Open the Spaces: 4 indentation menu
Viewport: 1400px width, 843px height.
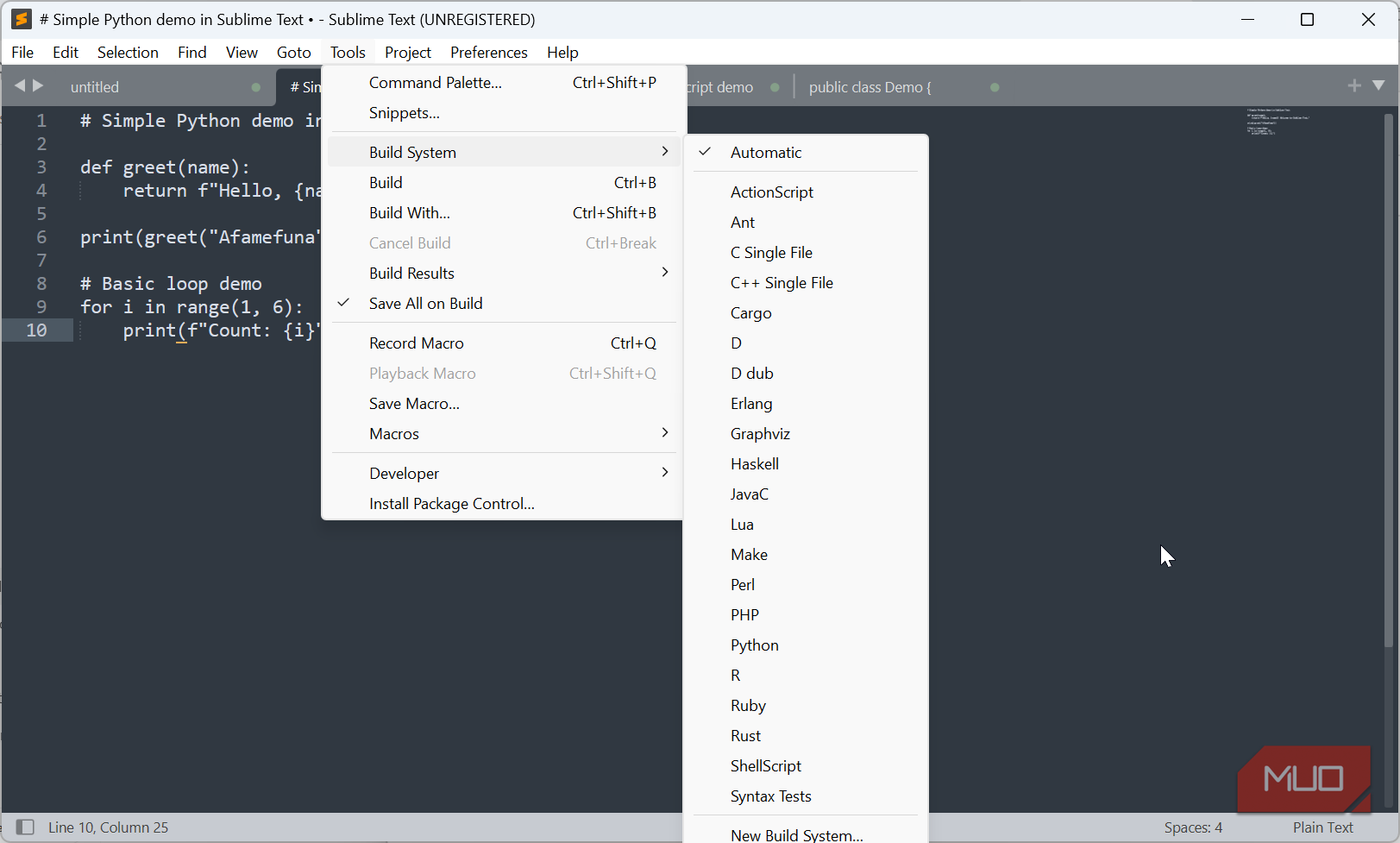coord(1193,827)
